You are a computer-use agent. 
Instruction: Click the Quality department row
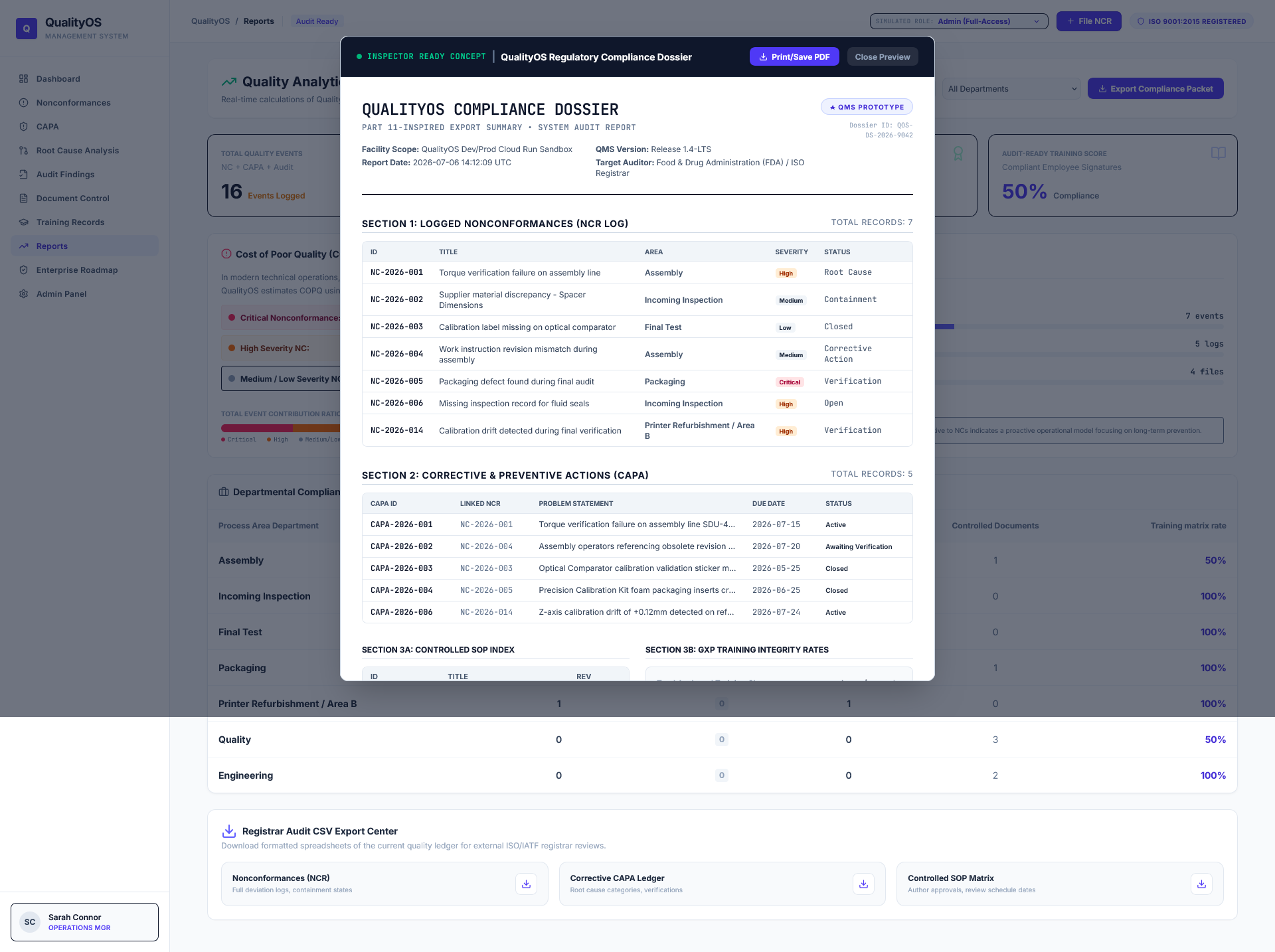pyautogui.click(x=722, y=740)
